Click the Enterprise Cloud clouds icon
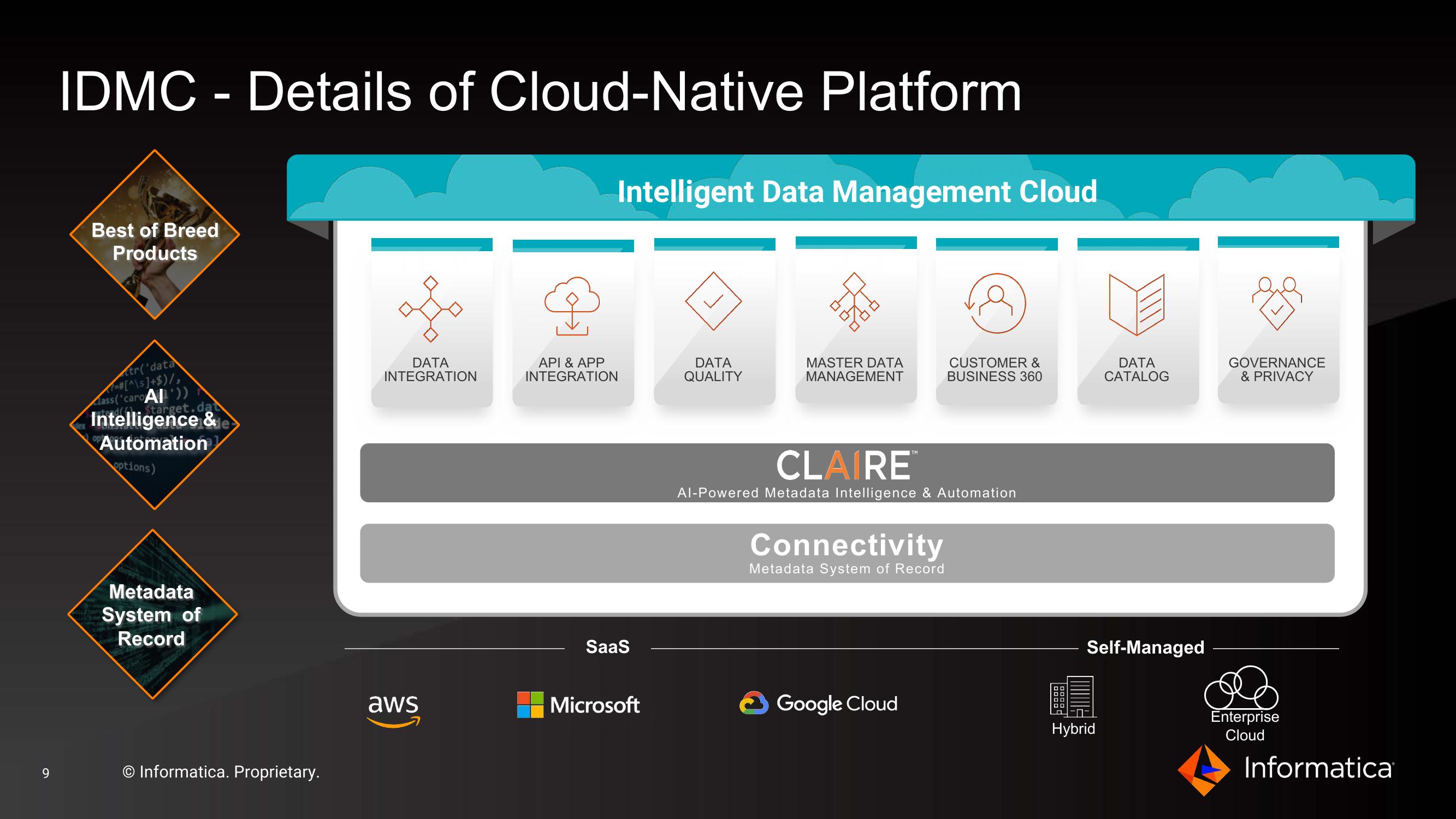This screenshot has width=1456, height=819. 1241,687
